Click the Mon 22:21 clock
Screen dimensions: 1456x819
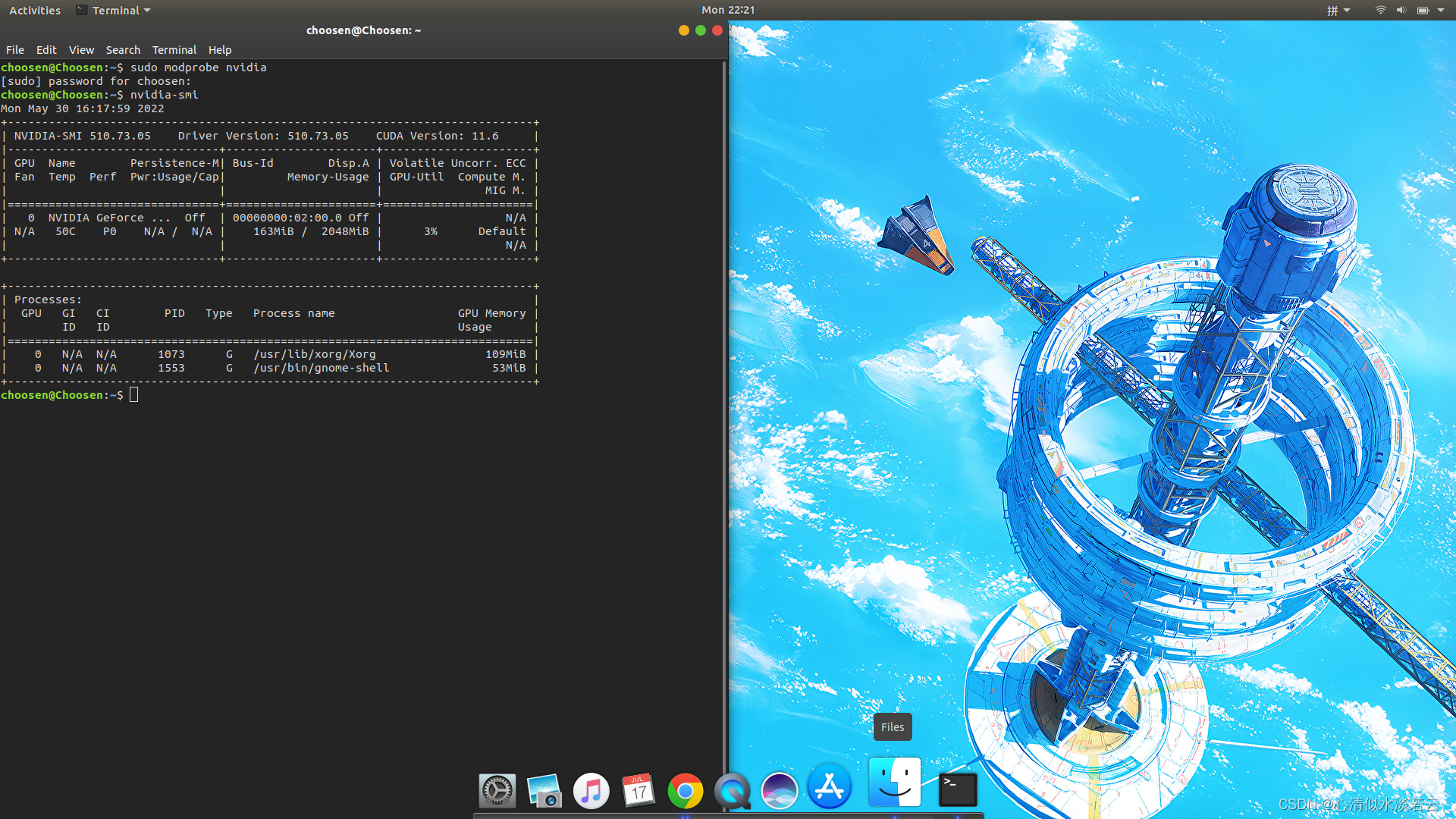727,10
